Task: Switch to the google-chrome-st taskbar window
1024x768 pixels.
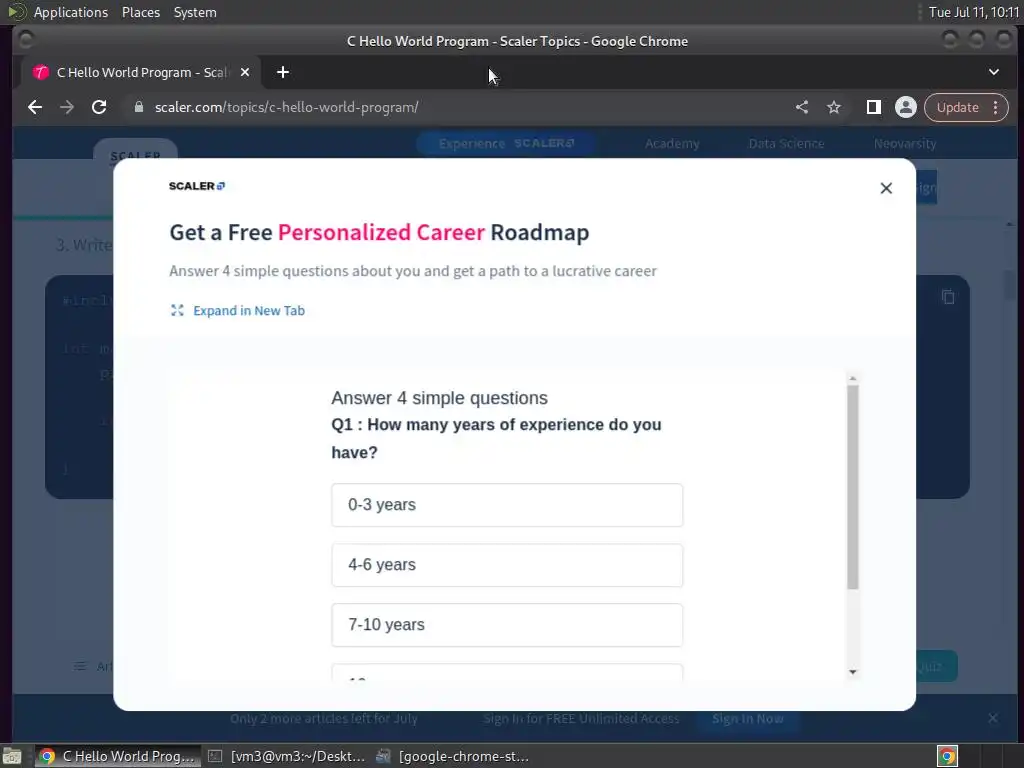Action: tap(453, 756)
